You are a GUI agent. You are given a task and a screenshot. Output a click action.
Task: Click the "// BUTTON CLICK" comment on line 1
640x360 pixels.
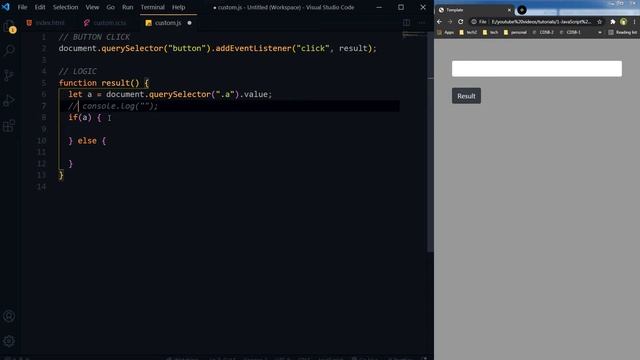(94, 37)
